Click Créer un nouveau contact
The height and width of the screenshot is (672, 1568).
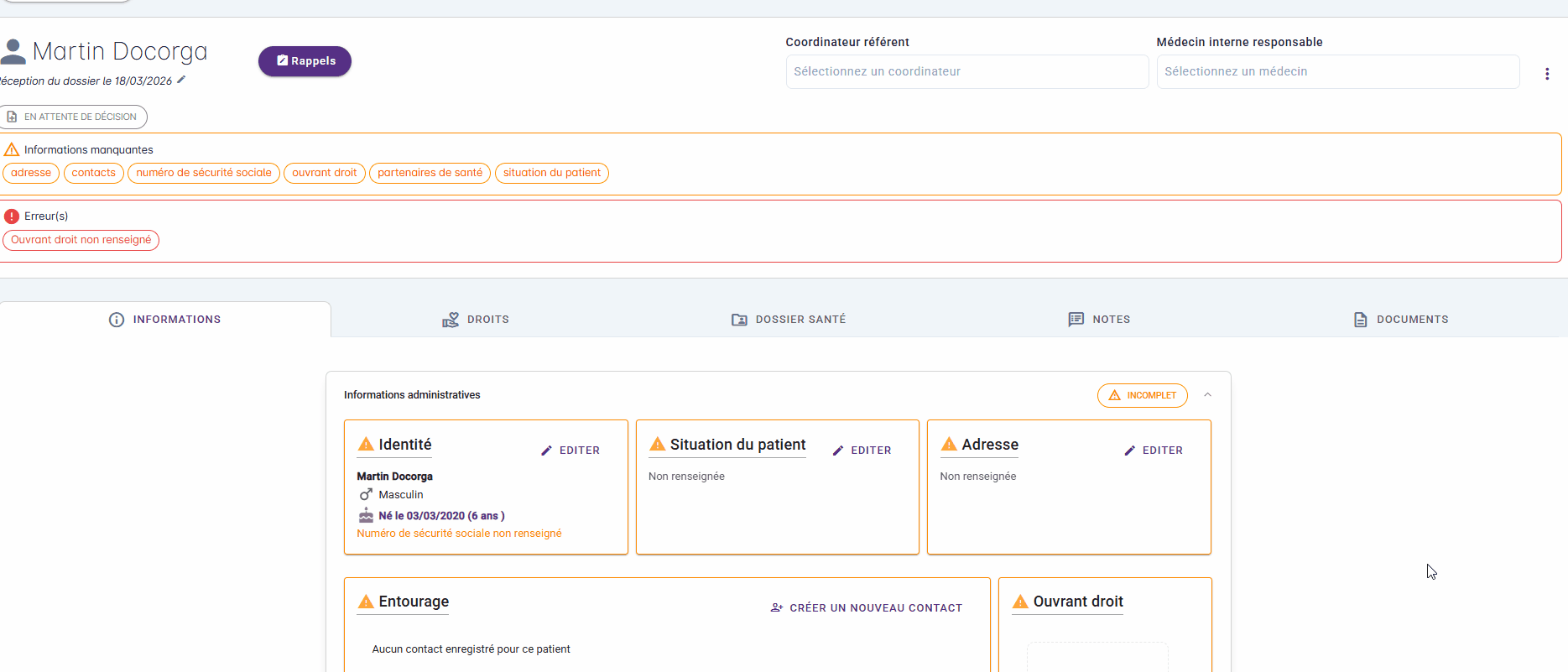(x=866, y=608)
